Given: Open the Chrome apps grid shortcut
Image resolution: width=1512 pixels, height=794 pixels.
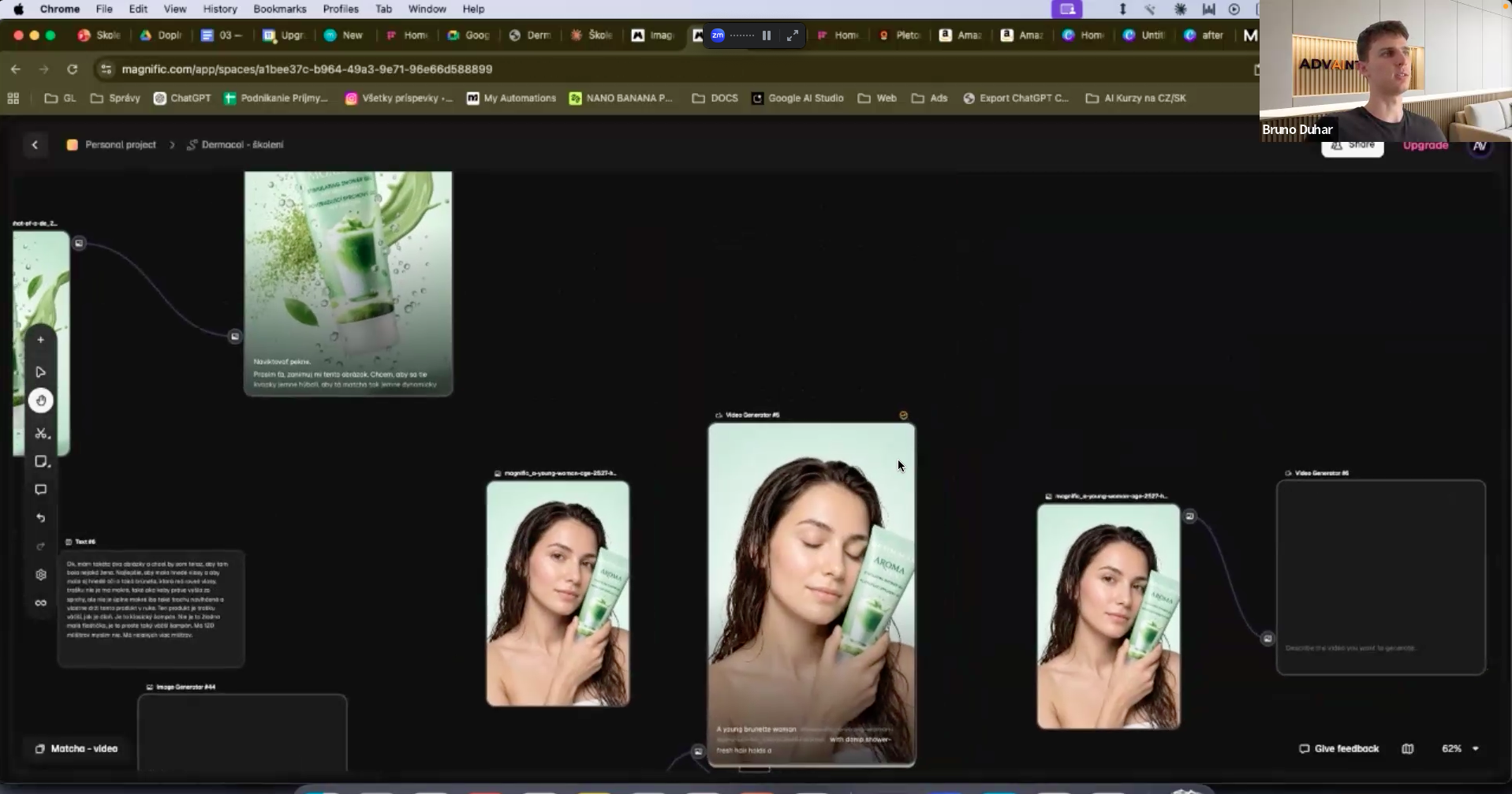Looking at the screenshot, I should click(x=13, y=99).
